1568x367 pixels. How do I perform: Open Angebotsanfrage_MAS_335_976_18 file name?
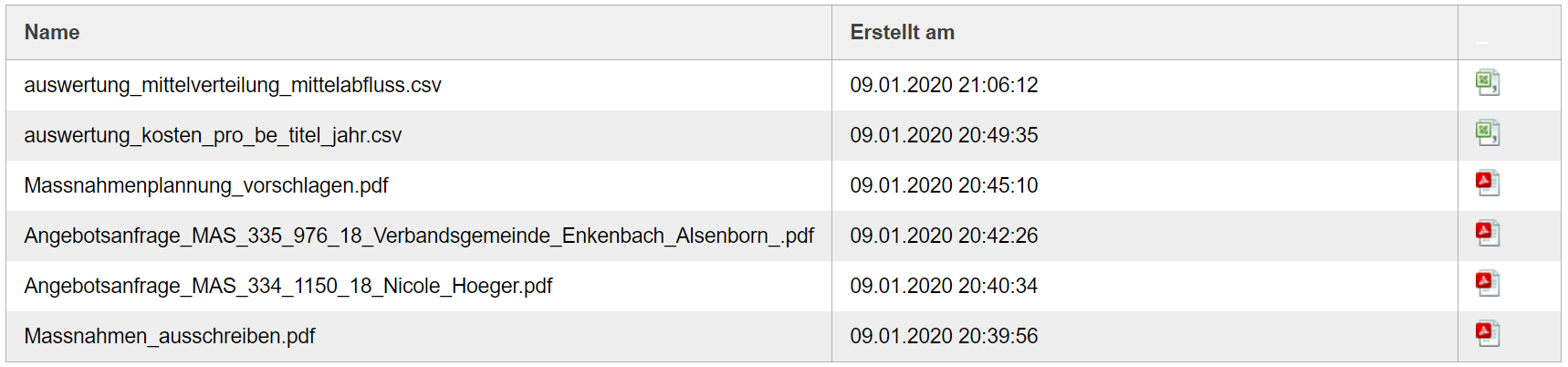[x=419, y=236]
